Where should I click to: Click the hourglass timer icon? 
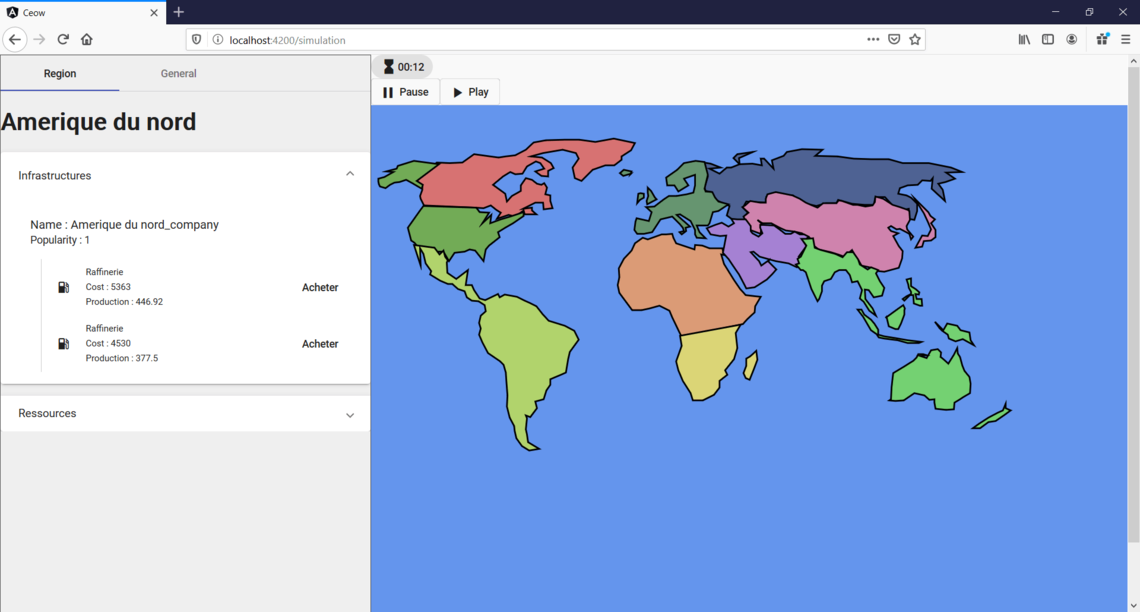pos(389,67)
